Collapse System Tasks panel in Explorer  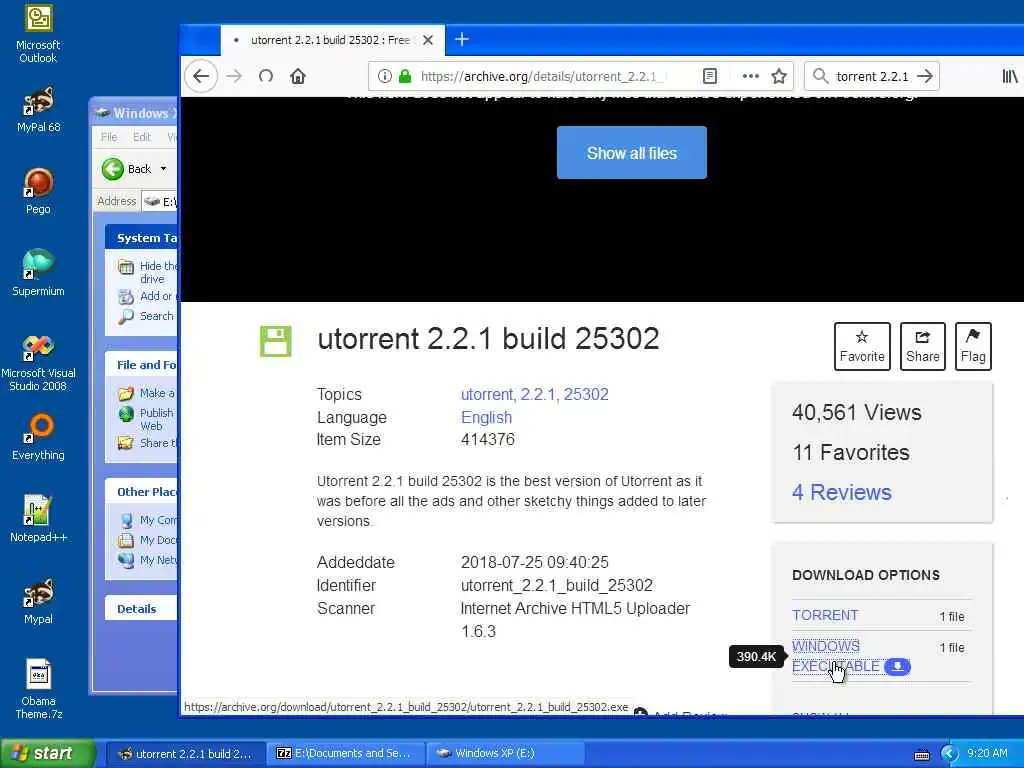pos(142,238)
